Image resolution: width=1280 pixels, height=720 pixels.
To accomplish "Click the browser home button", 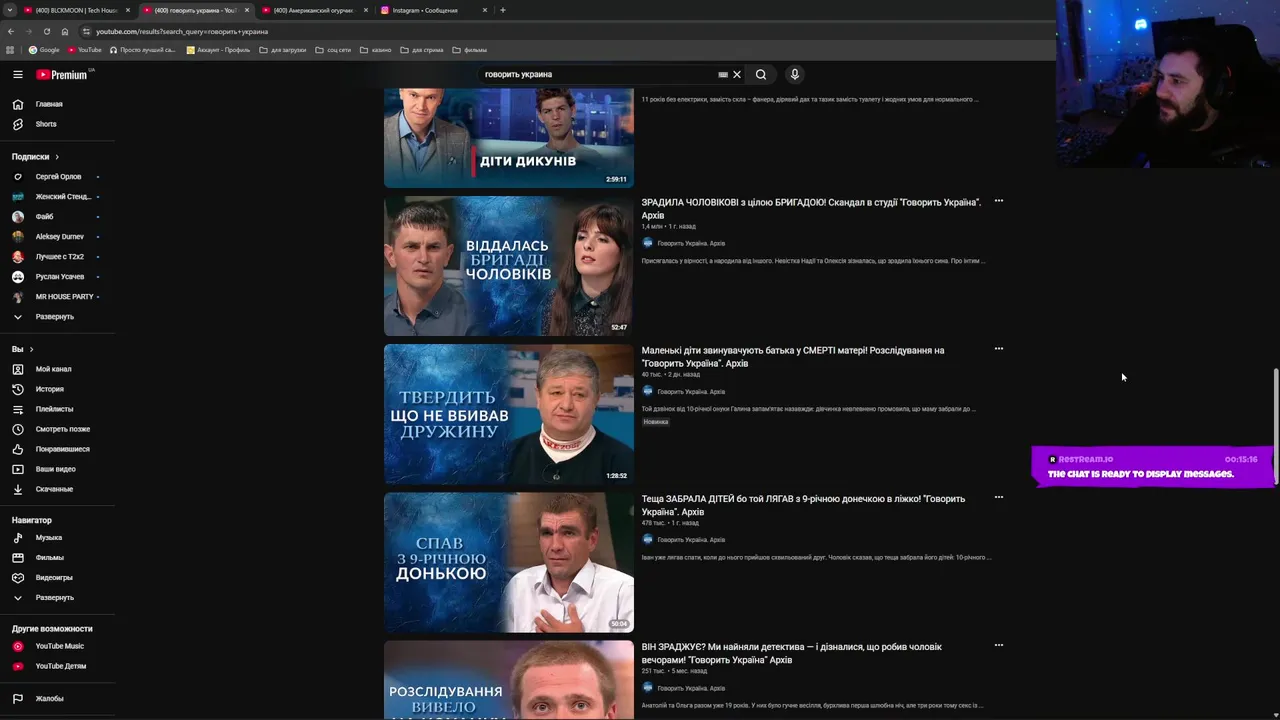I will tap(65, 31).
